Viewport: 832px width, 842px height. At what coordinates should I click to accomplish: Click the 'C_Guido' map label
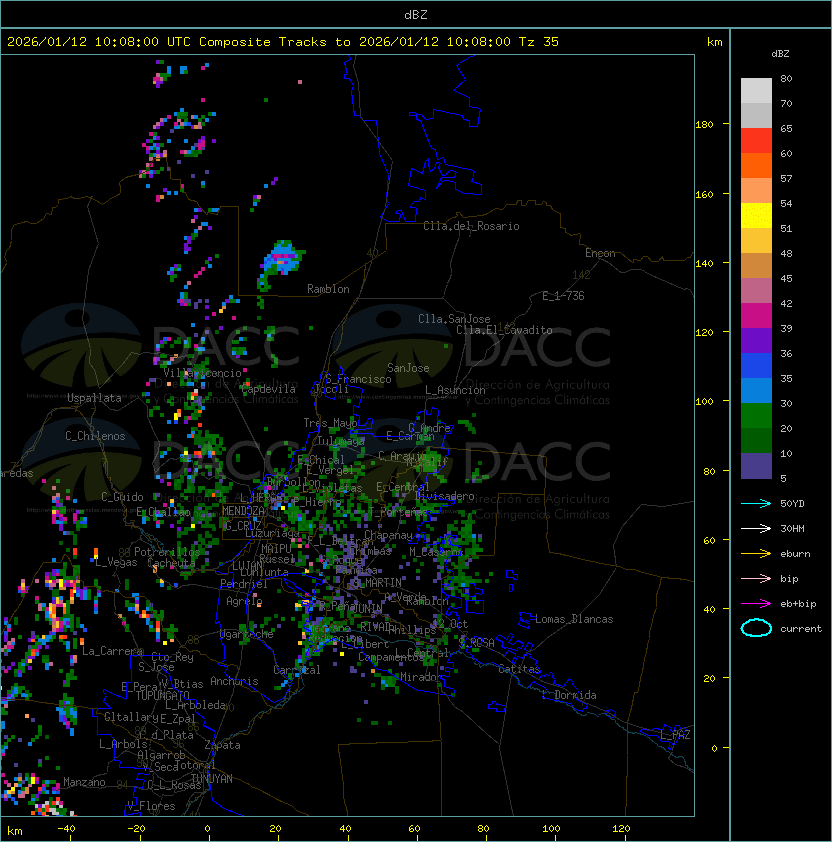[122, 497]
